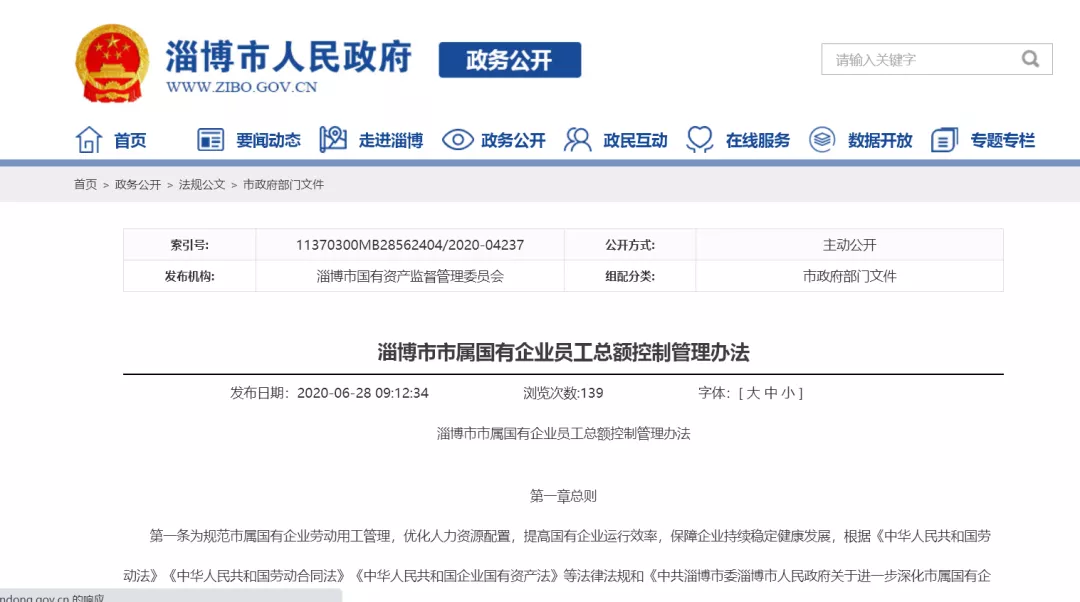Click the magnifier search icon
The image size is (1080, 602).
click(1030, 59)
